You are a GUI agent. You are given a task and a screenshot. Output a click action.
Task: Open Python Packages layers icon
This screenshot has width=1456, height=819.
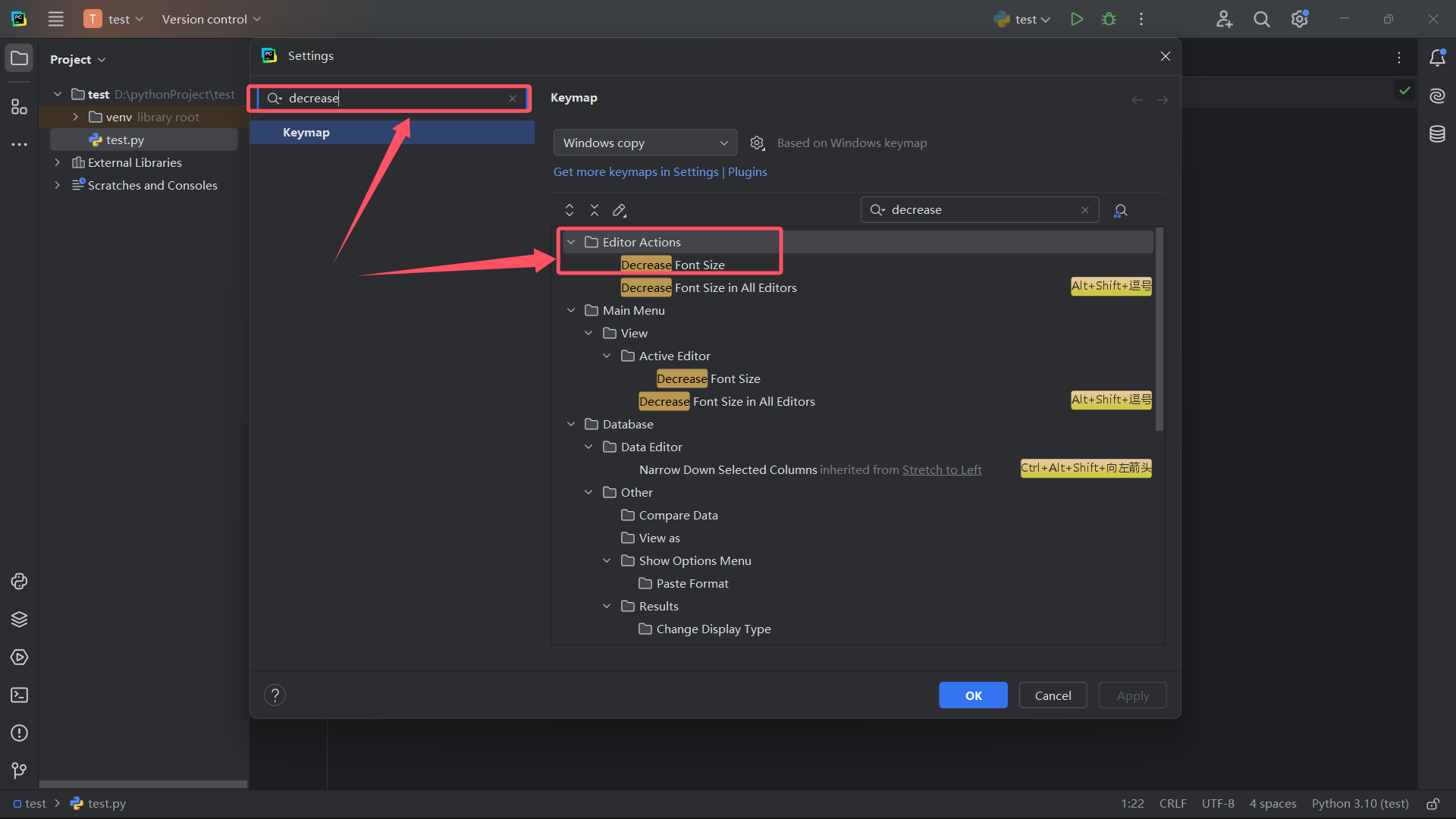tap(19, 620)
